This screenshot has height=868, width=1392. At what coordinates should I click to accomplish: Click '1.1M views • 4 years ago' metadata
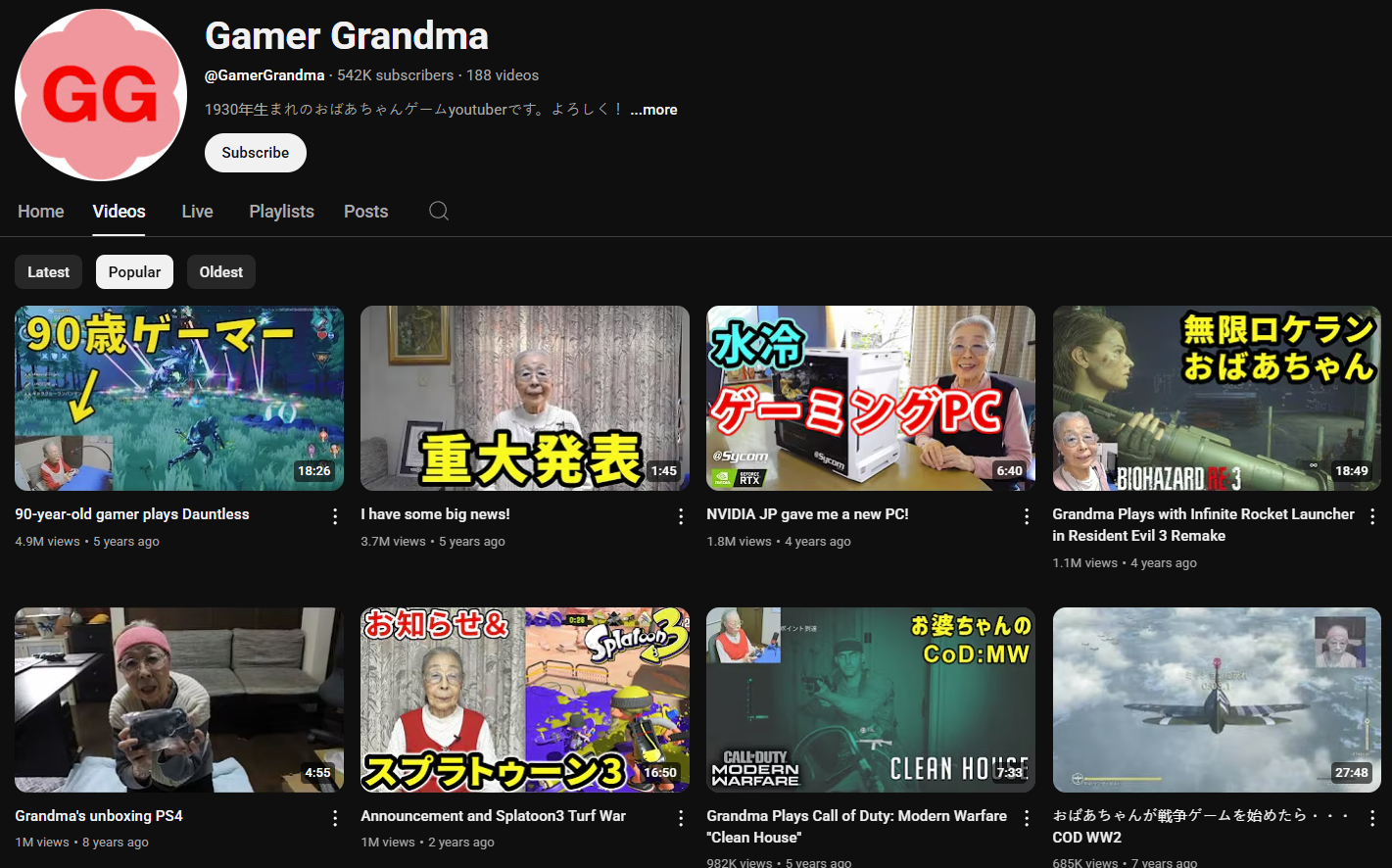click(1125, 563)
